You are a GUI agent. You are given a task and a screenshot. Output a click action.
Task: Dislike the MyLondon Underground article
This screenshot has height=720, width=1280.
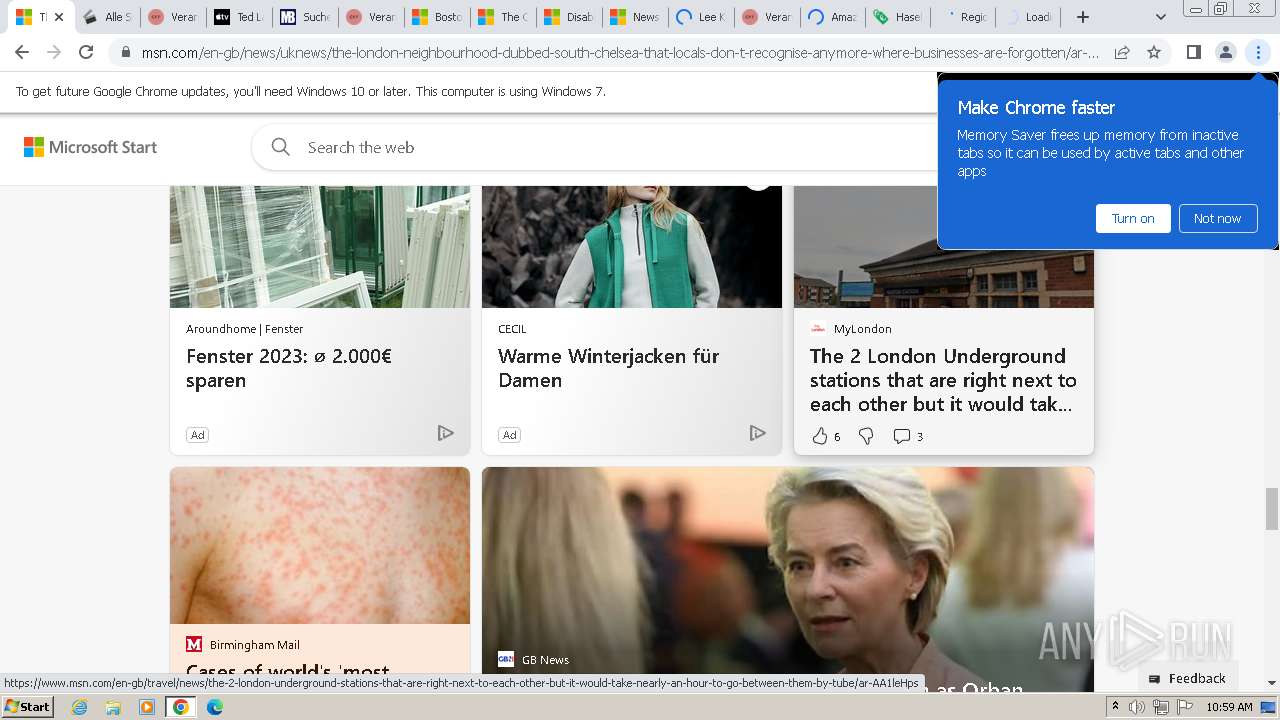(866, 436)
